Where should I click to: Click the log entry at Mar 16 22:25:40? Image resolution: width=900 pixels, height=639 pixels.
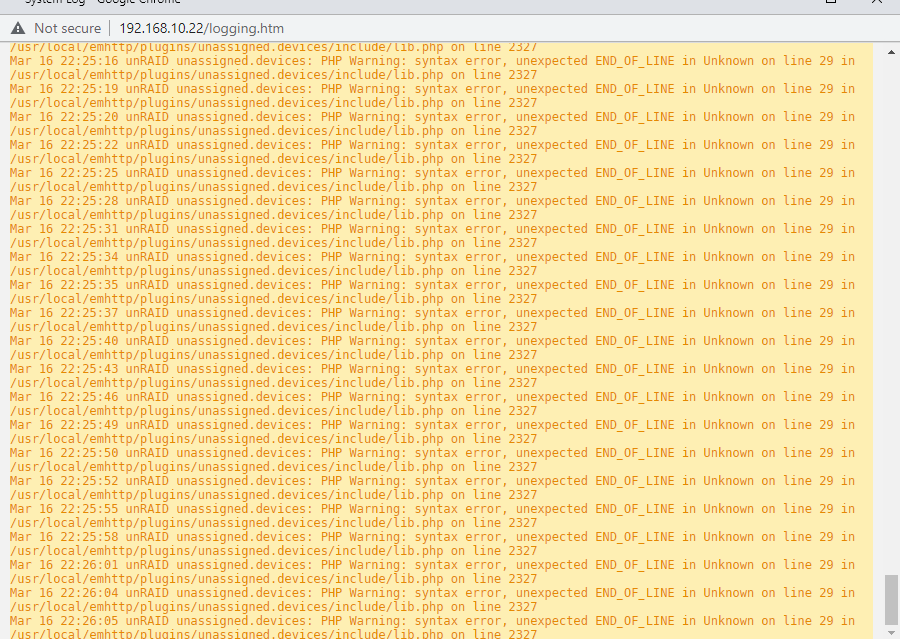pyautogui.click(x=432, y=348)
